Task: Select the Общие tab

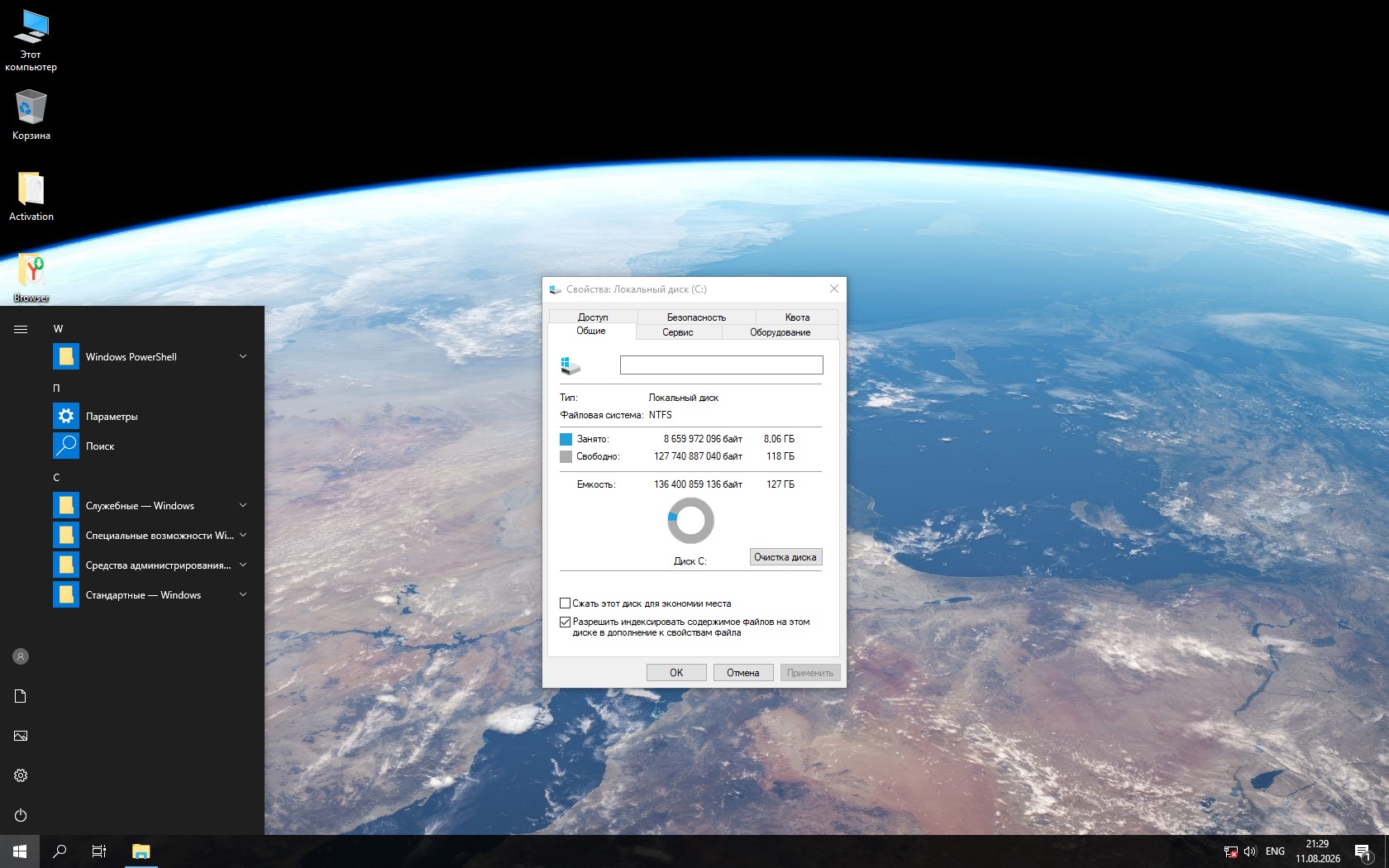Action: [x=591, y=331]
